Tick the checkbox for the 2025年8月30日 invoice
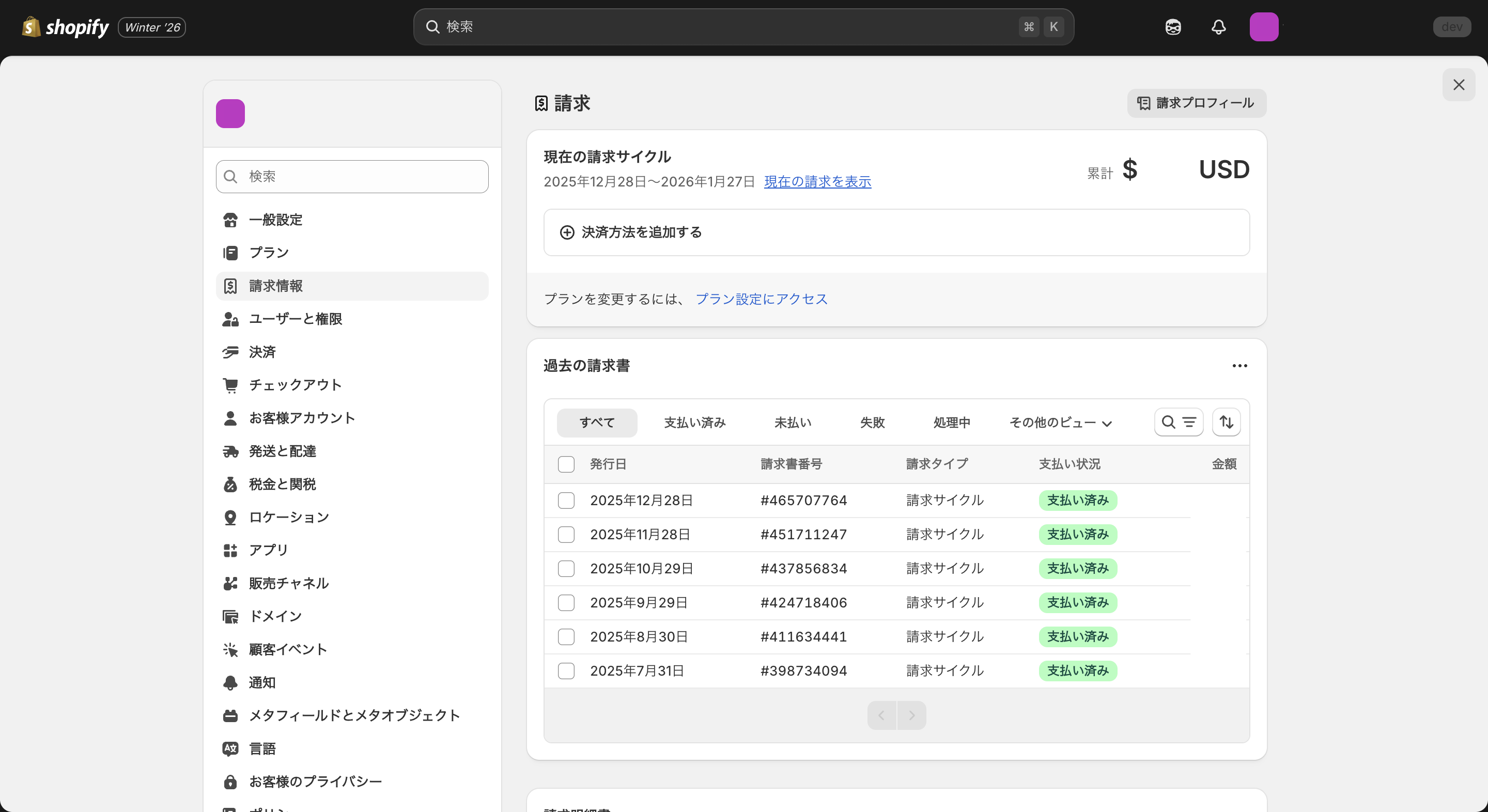1488x812 pixels. coord(566,636)
